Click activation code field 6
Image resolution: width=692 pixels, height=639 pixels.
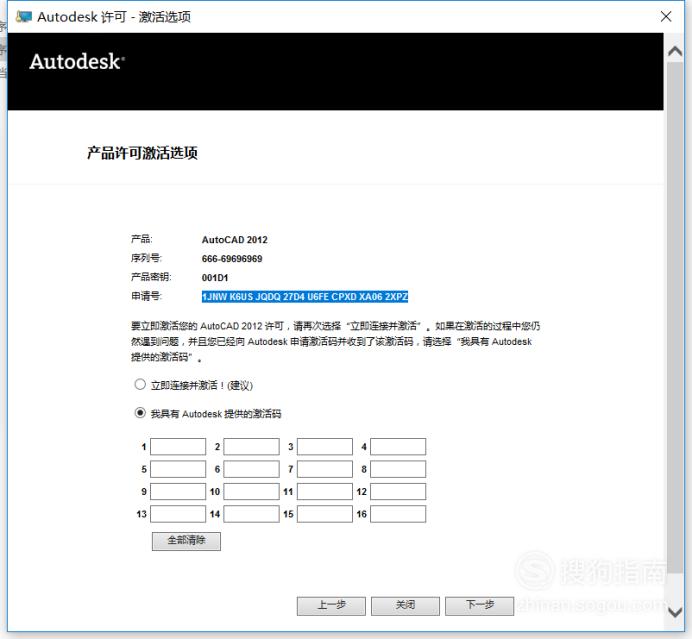click(x=251, y=469)
